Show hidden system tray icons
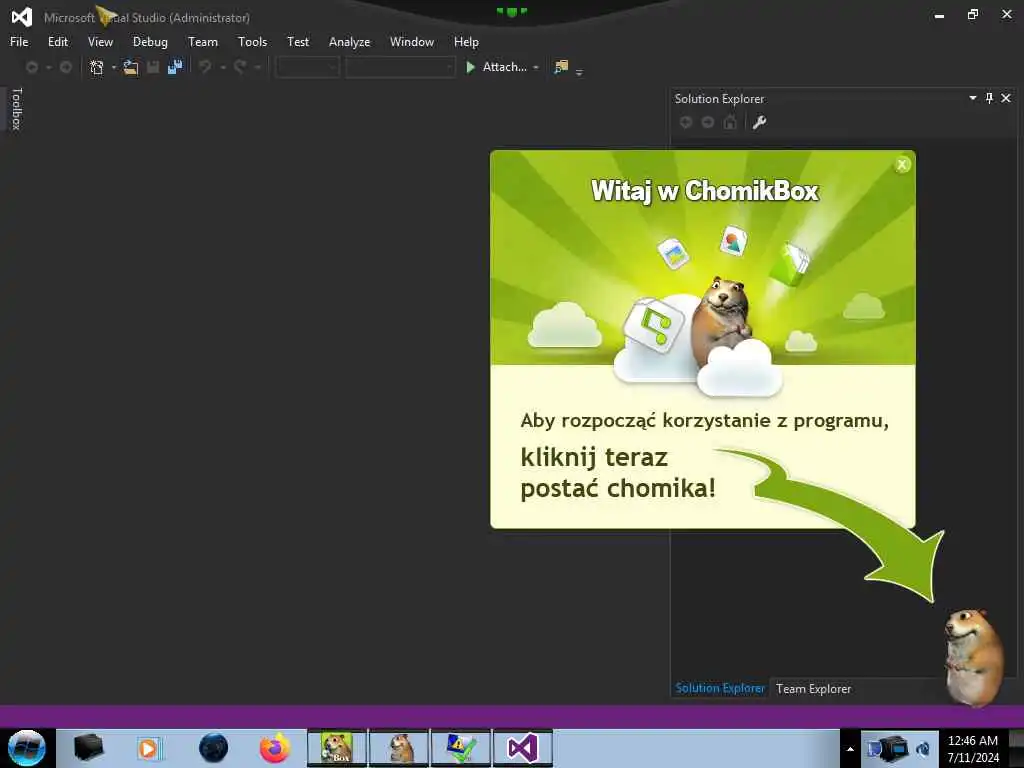The height and width of the screenshot is (768, 1024). 850,748
